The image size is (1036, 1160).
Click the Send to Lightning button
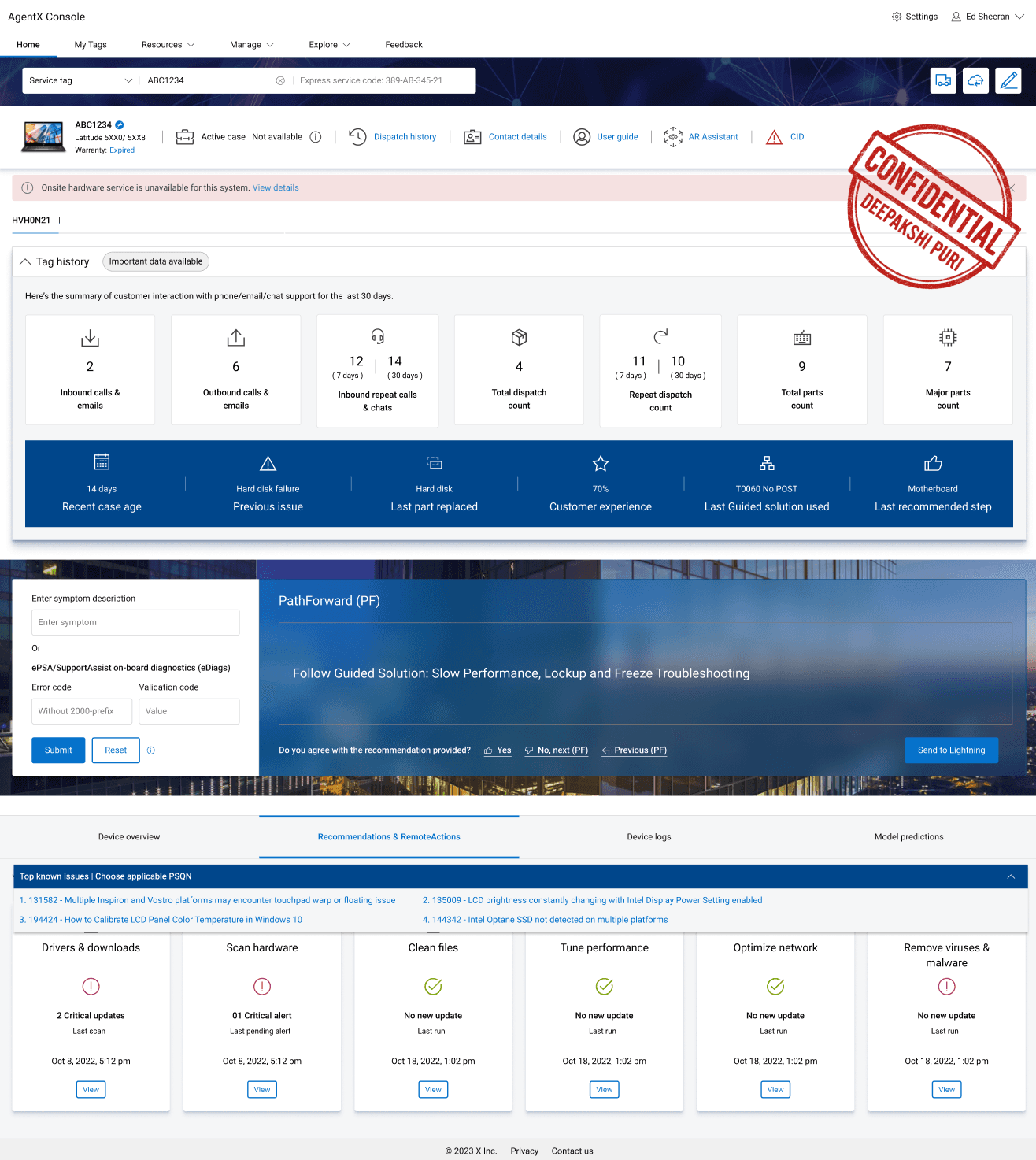click(951, 750)
